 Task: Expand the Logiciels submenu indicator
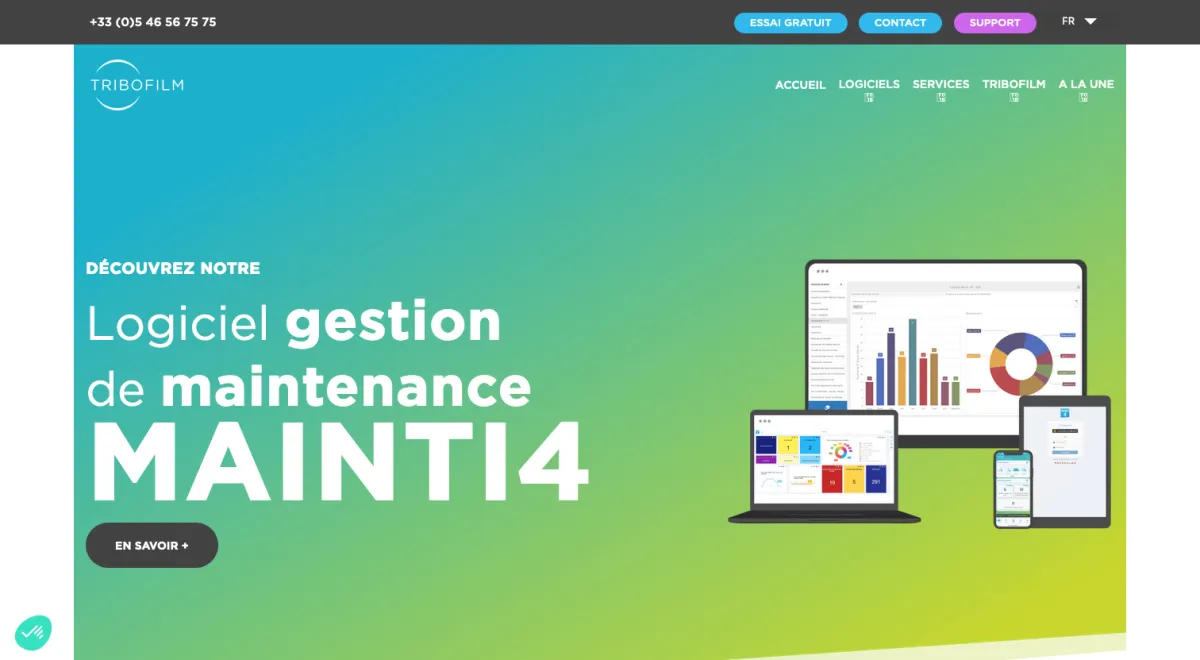pyautogui.click(x=869, y=98)
